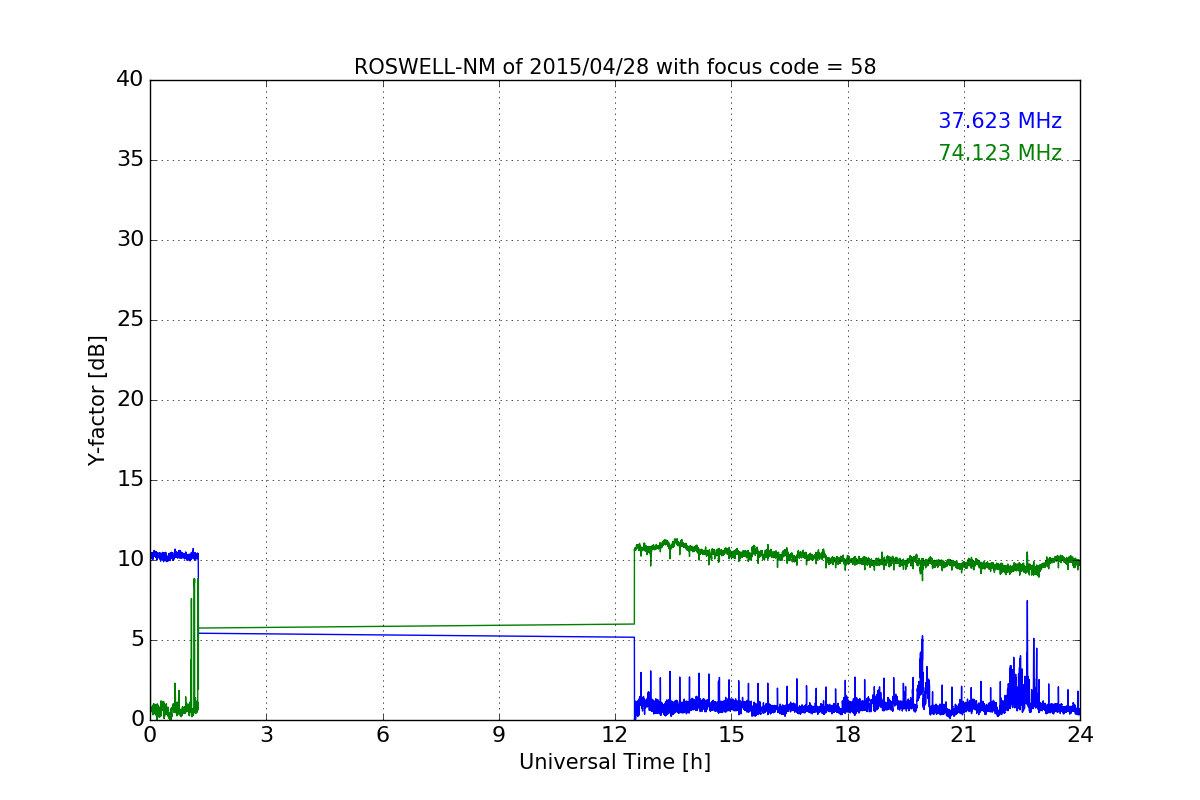Click the green 74.123 MHz legend label
1200x800 pixels.
coord(1000,153)
